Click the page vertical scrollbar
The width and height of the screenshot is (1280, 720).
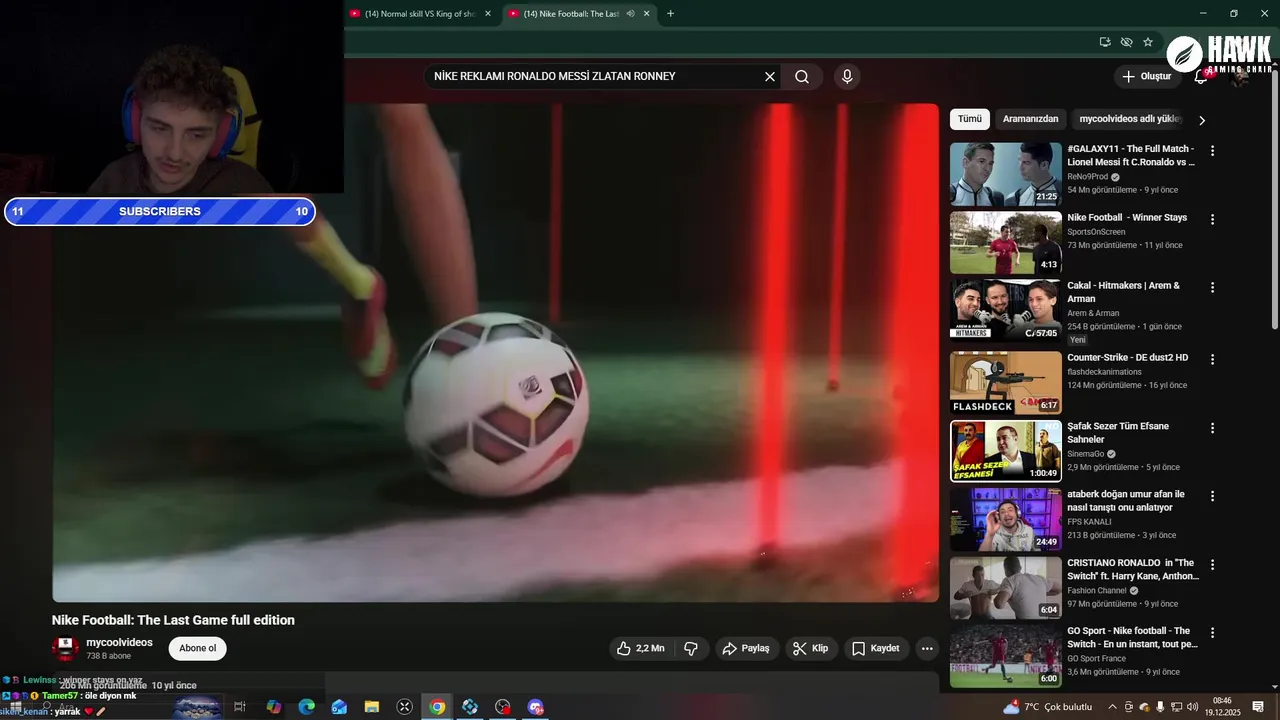point(1274,200)
